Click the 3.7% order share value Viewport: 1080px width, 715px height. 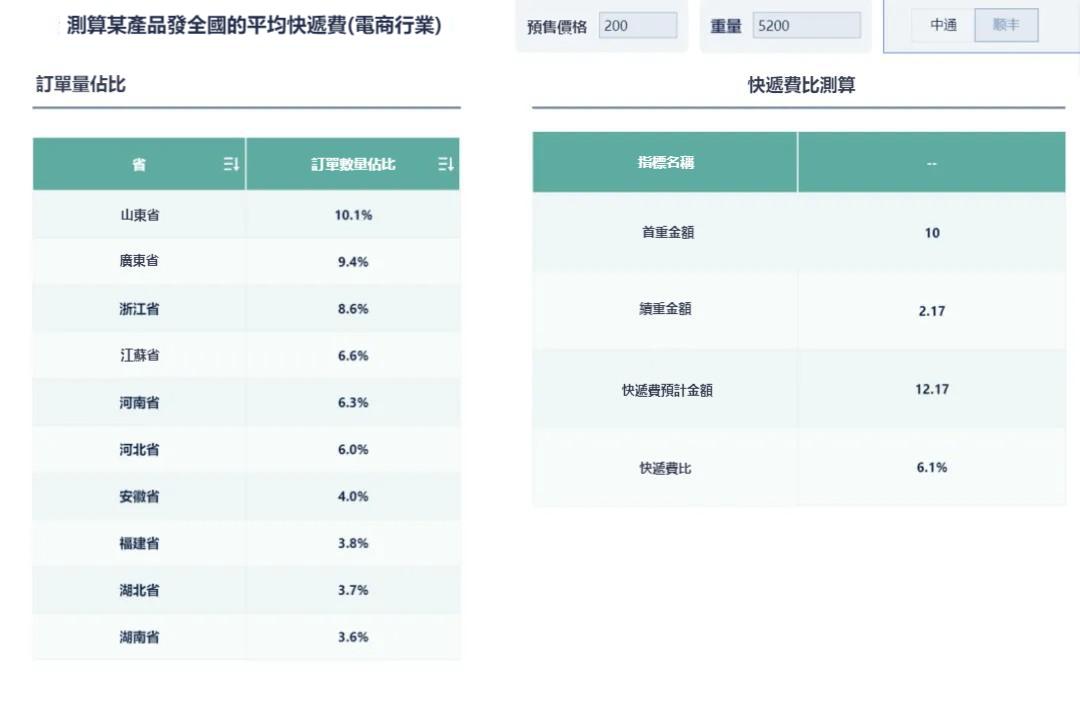(x=353, y=590)
